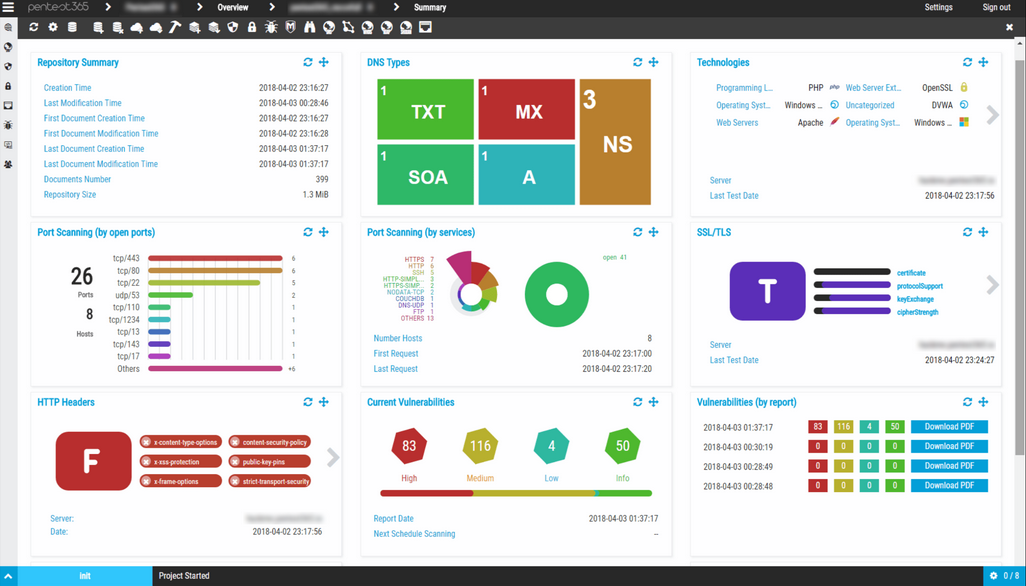Open the hamburger menu at top-left
Screen dimensions: 1026x586
pyautogui.click(x=8, y=7)
